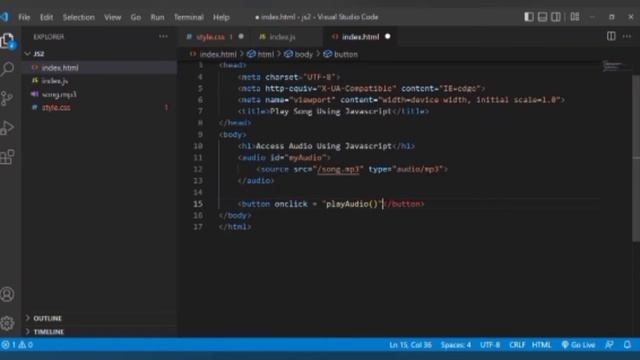Follow the /song.mp3 link on line 12
Screen dimensions: 640x360
click(x=338, y=169)
